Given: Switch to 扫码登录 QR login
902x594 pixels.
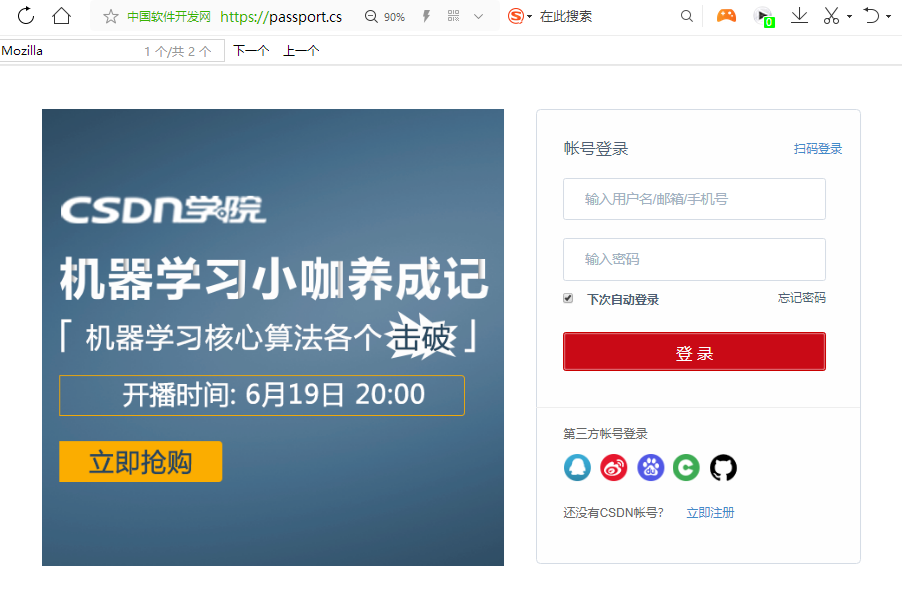Looking at the screenshot, I should (817, 149).
